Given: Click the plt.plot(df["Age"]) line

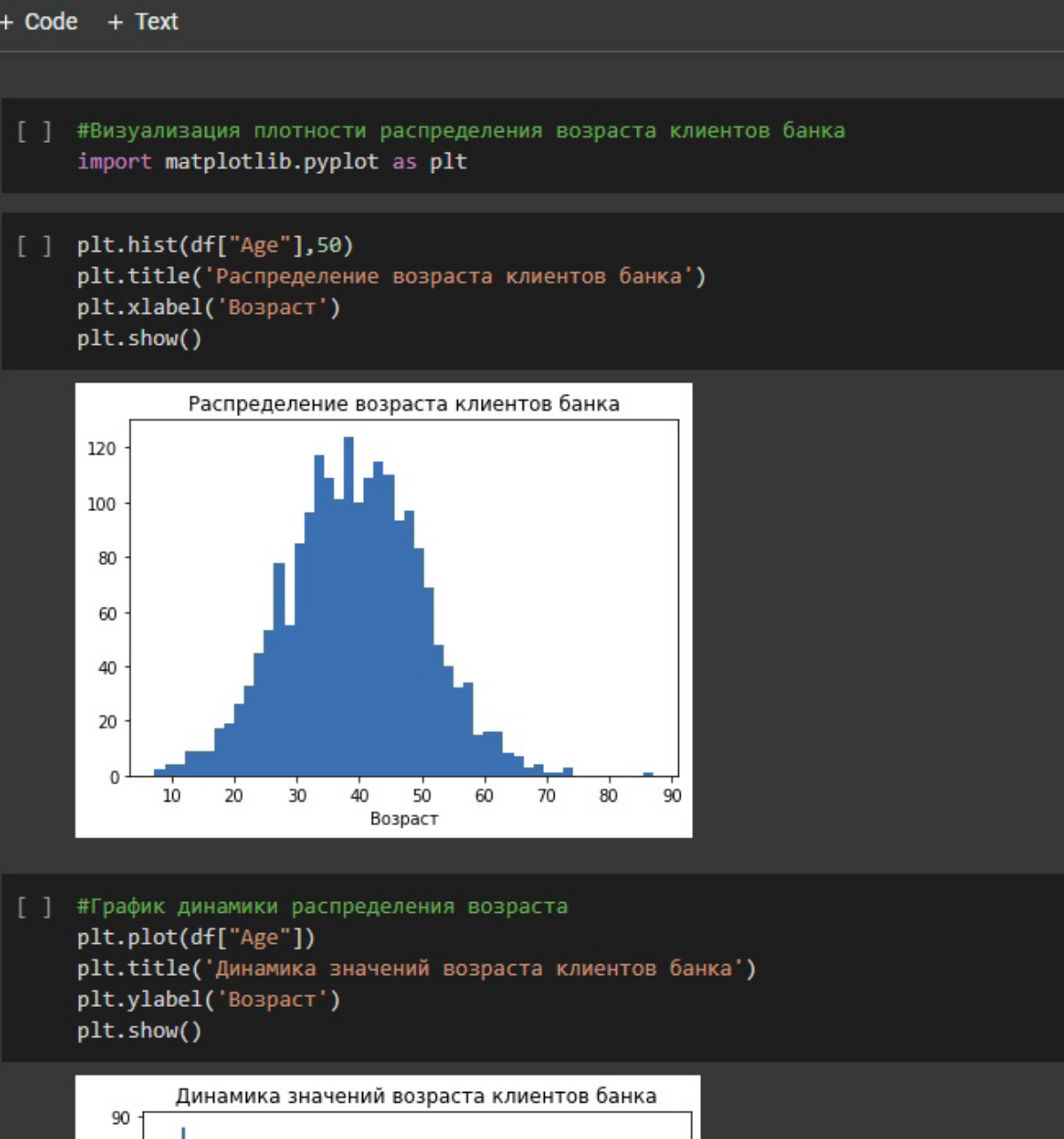Looking at the screenshot, I should (x=195, y=937).
